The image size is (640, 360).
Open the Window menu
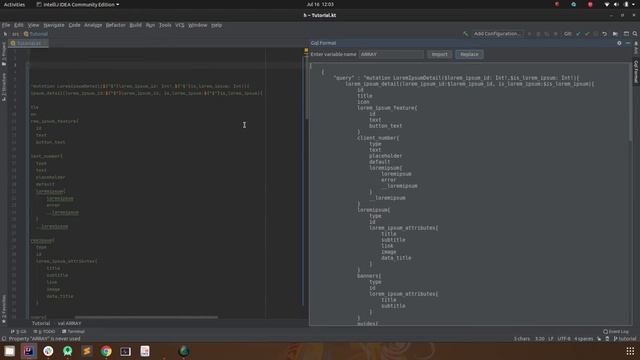click(x=198, y=25)
